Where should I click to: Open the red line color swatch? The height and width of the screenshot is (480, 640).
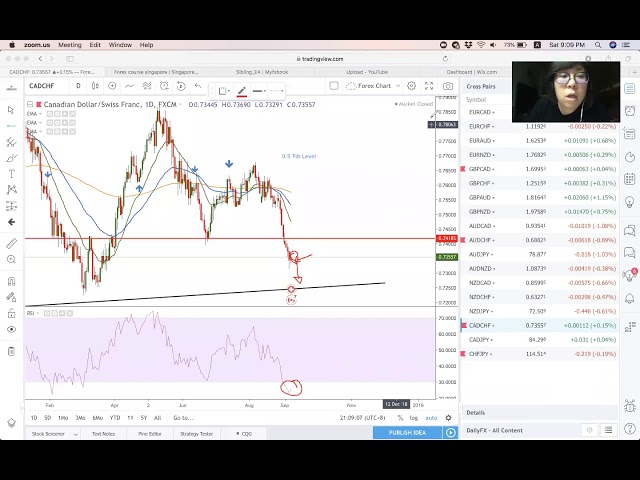pyautogui.click(x=242, y=92)
